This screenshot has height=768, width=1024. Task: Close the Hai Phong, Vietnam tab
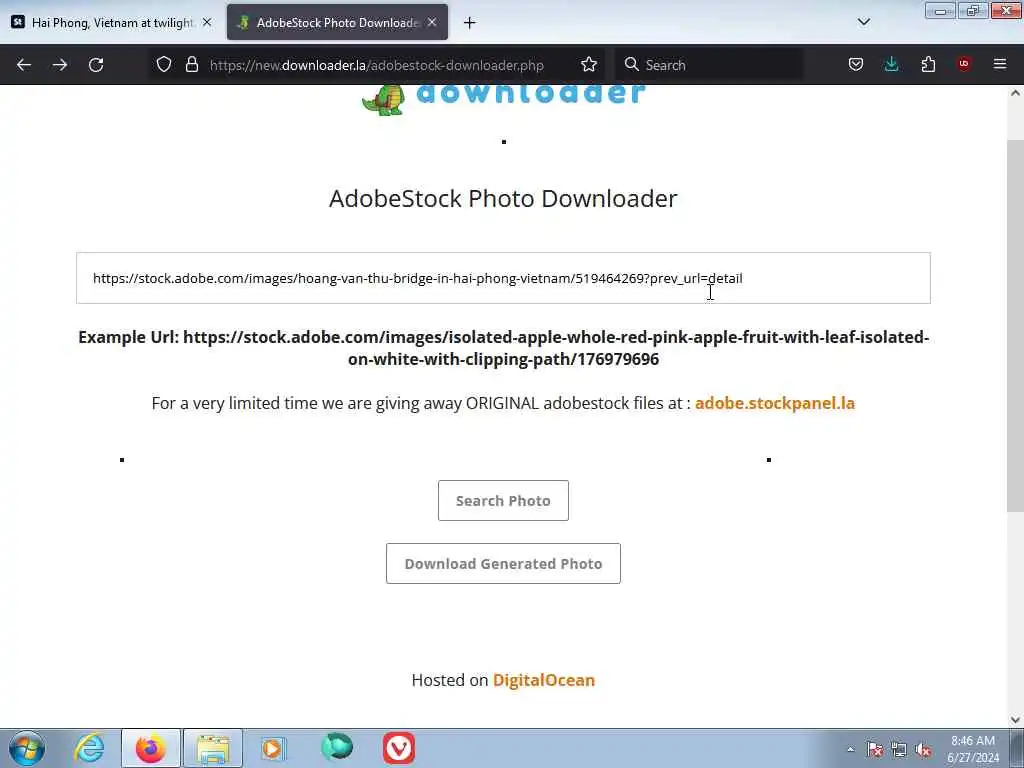tap(207, 22)
